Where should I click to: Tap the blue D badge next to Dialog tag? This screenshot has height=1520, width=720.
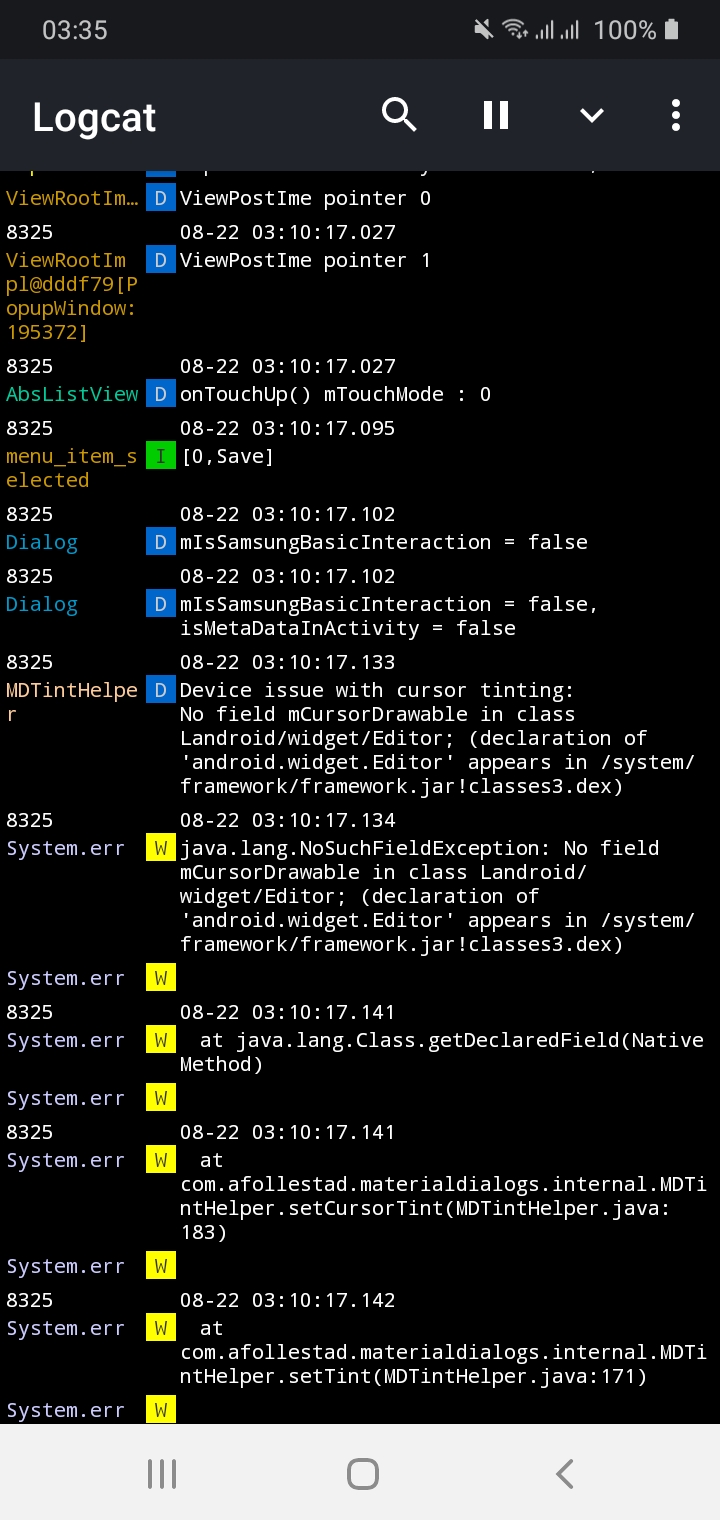pos(161,542)
